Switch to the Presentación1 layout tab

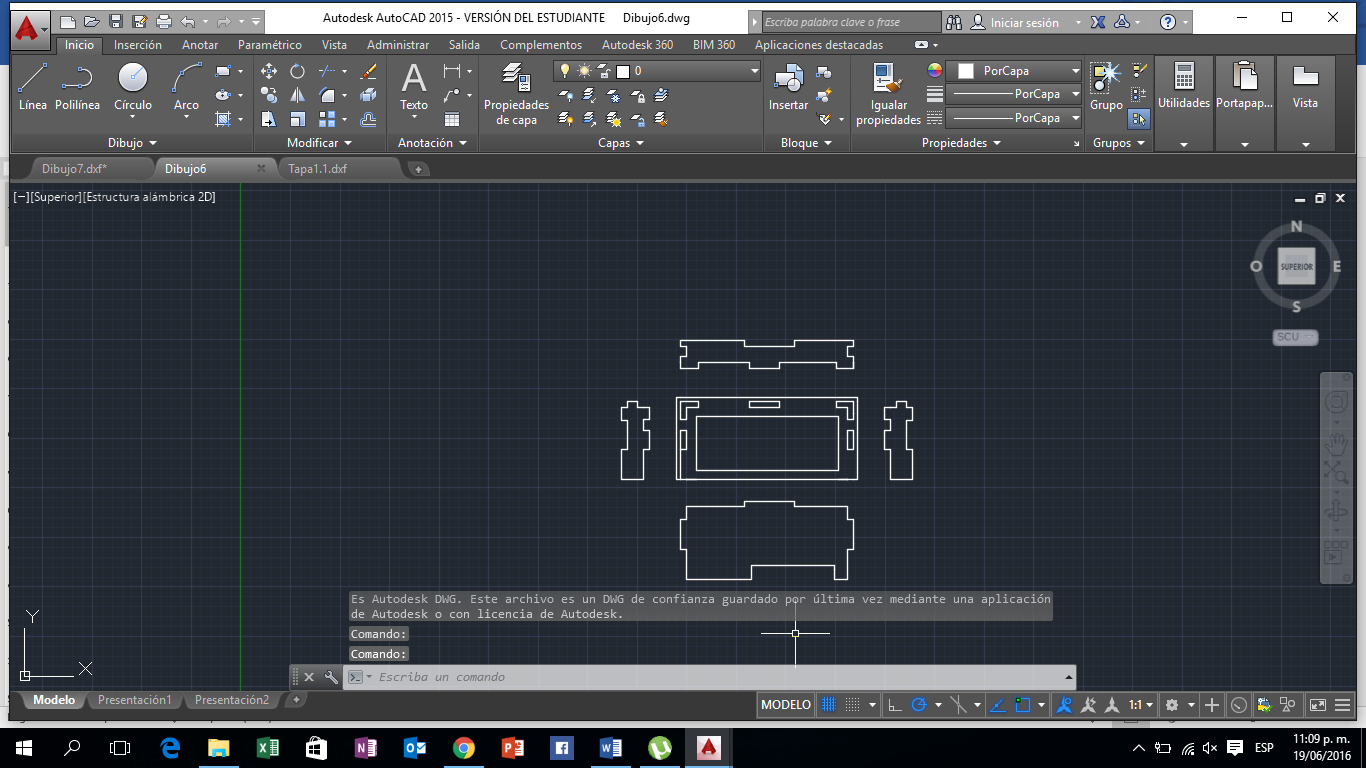click(134, 700)
